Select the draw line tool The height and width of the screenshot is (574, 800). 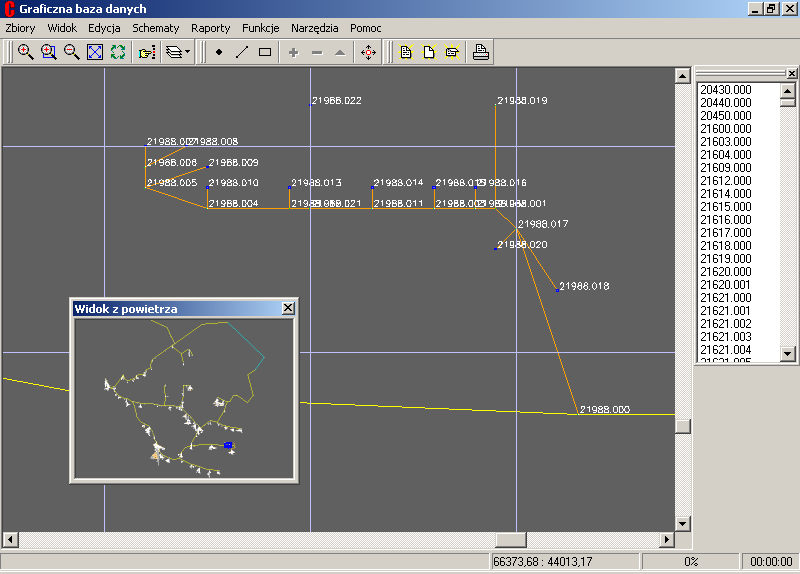click(242, 52)
